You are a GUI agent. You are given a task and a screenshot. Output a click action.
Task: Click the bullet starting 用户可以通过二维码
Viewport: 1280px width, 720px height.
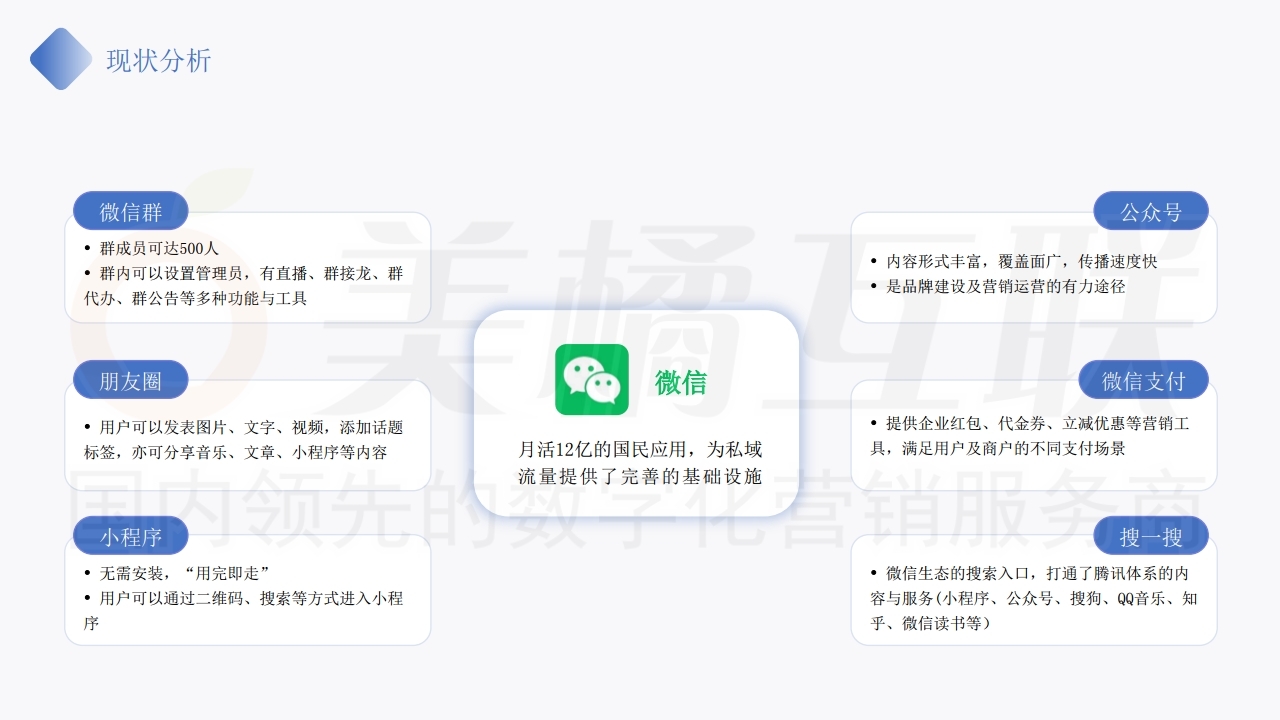pyautogui.click(x=244, y=611)
